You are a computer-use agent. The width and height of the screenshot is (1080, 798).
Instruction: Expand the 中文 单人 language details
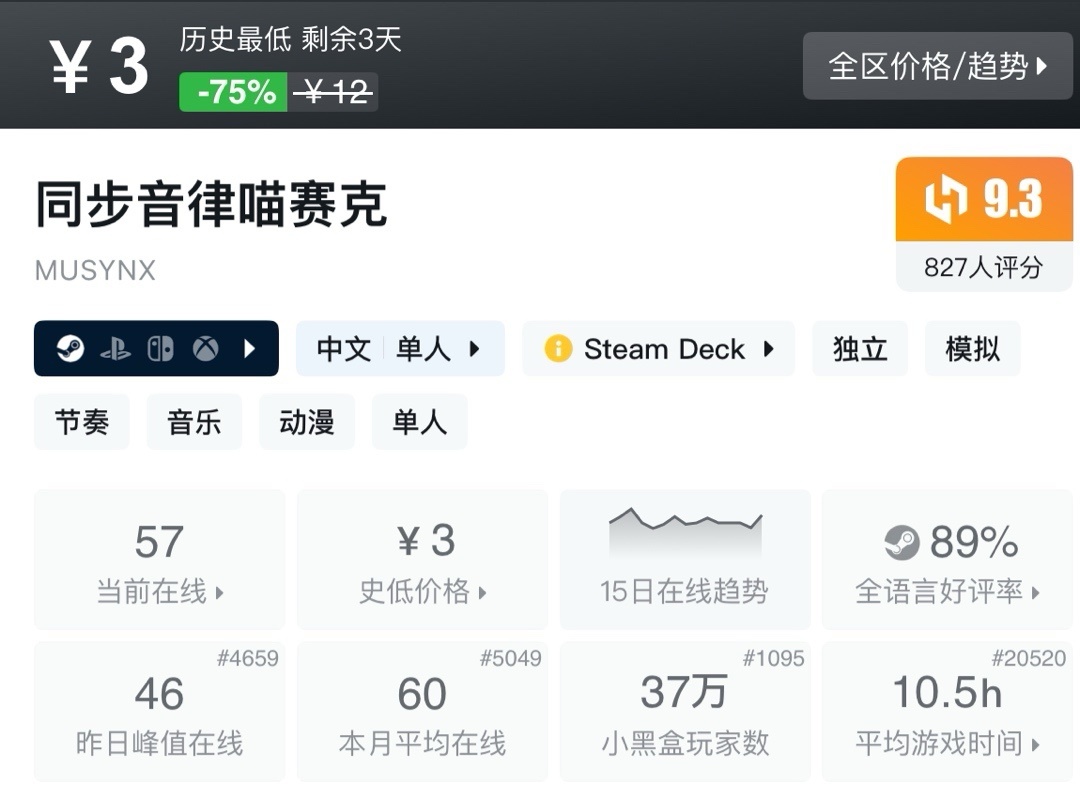[x=400, y=349]
